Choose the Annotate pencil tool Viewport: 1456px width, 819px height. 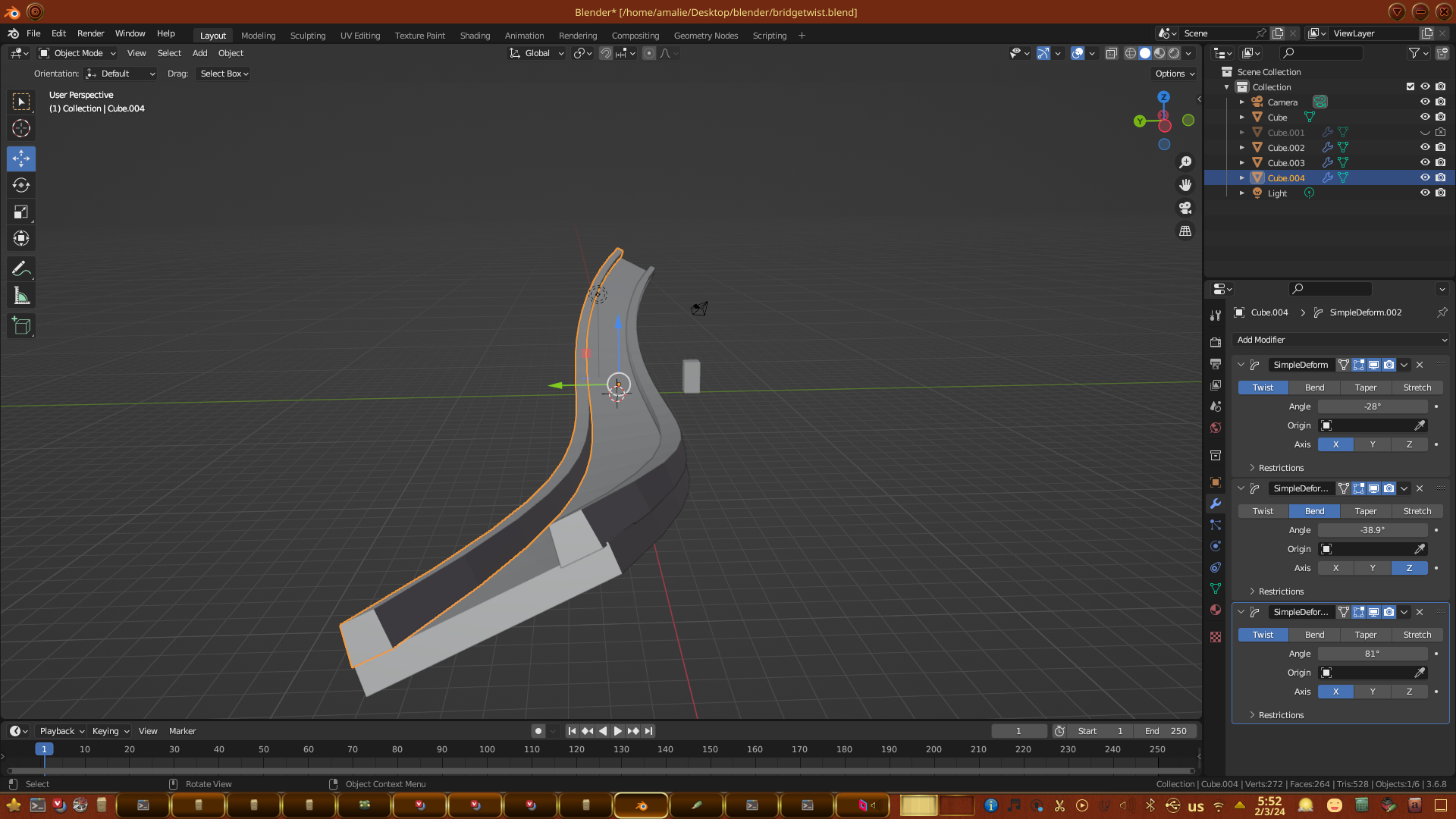click(x=21, y=269)
